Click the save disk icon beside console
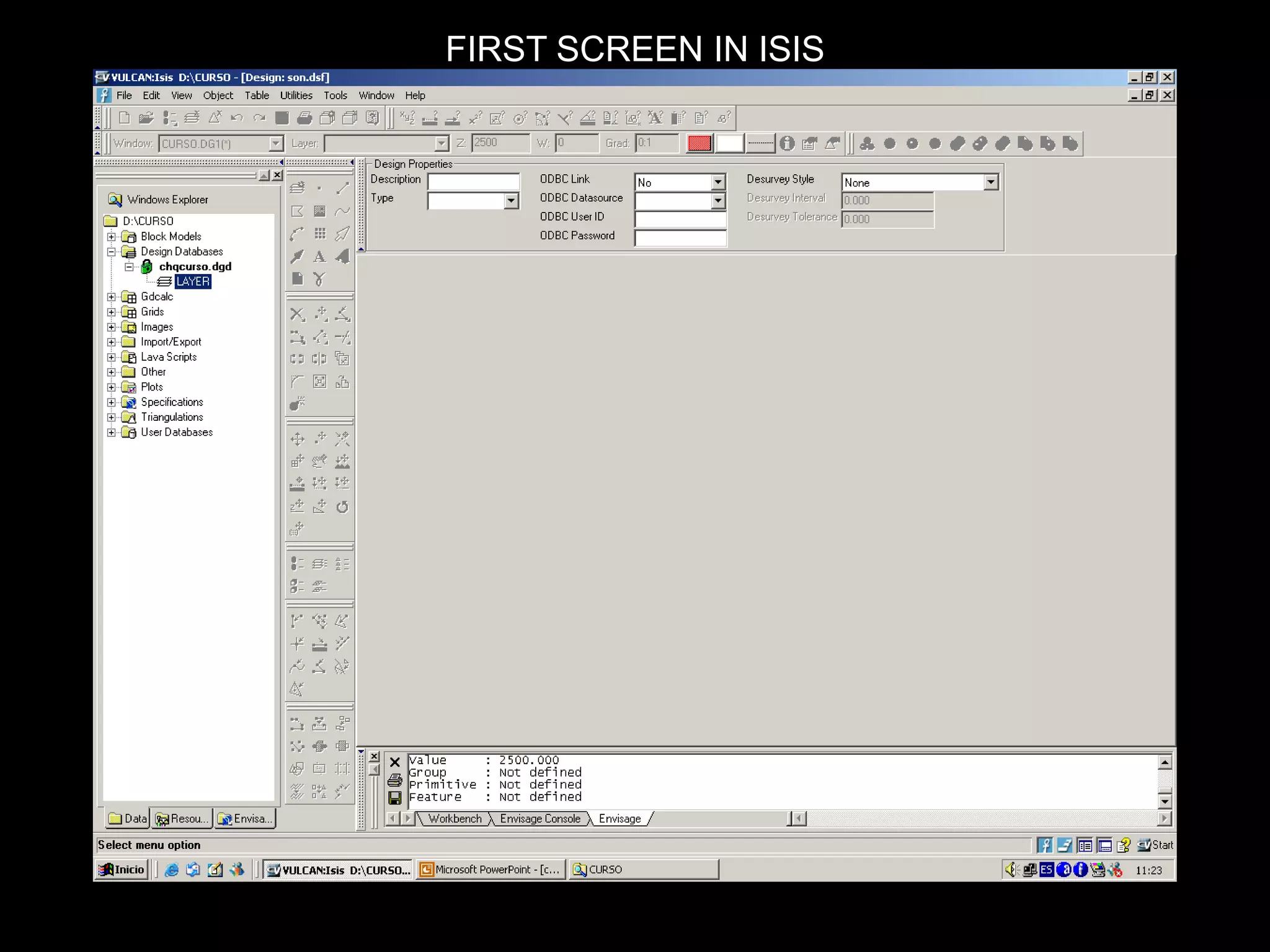Image resolution: width=1270 pixels, height=952 pixels. click(394, 798)
